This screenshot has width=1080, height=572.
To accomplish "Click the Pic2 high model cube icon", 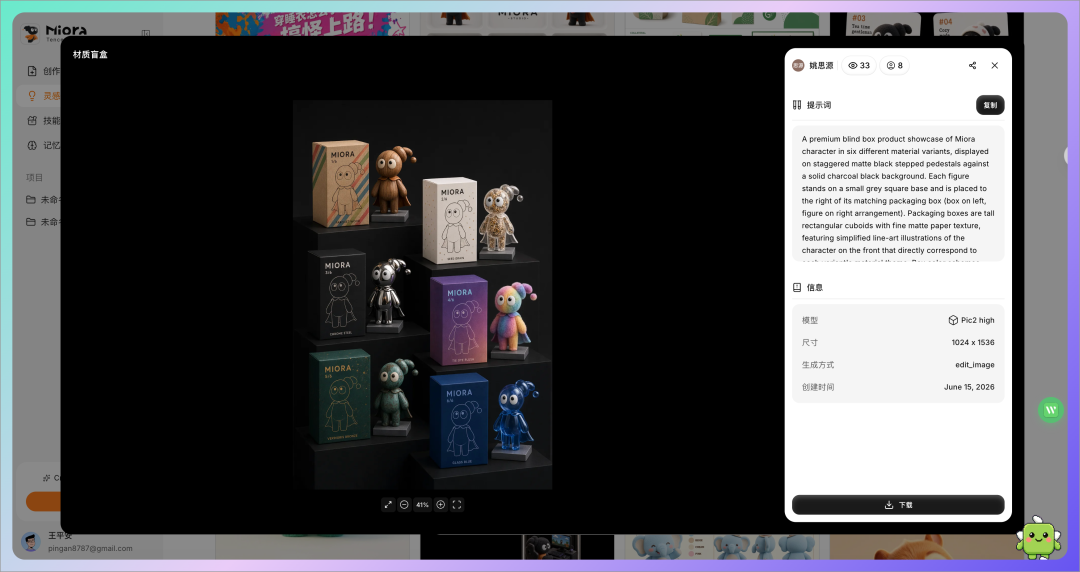I will [x=953, y=320].
